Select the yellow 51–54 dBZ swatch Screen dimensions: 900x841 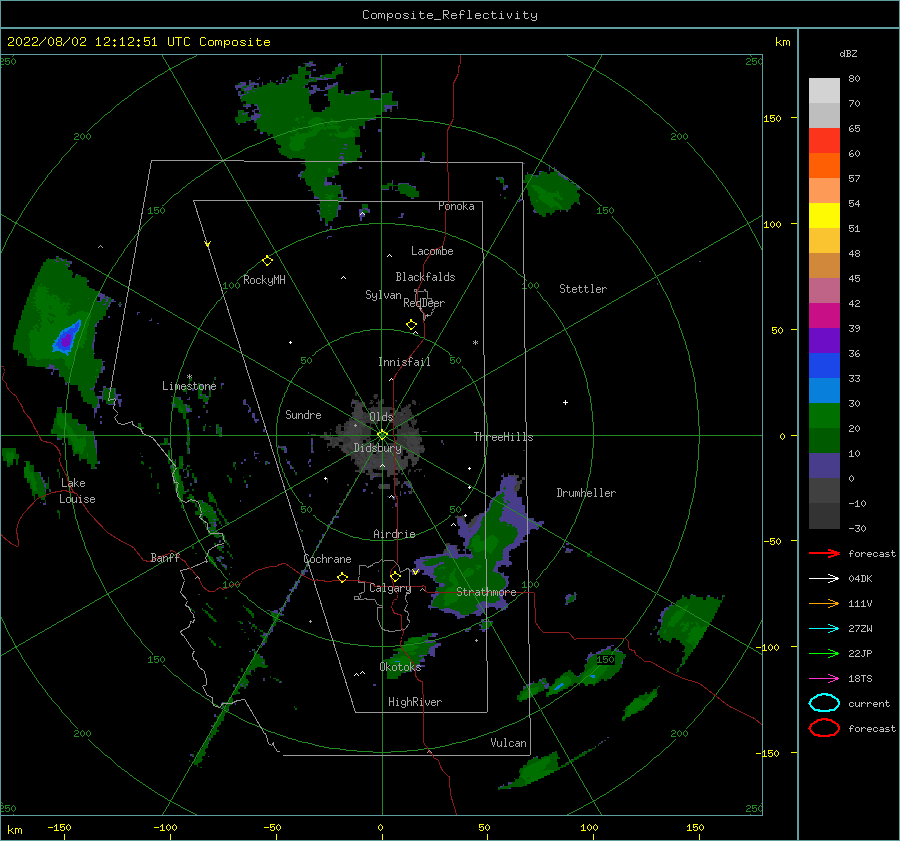pyautogui.click(x=824, y=216)
